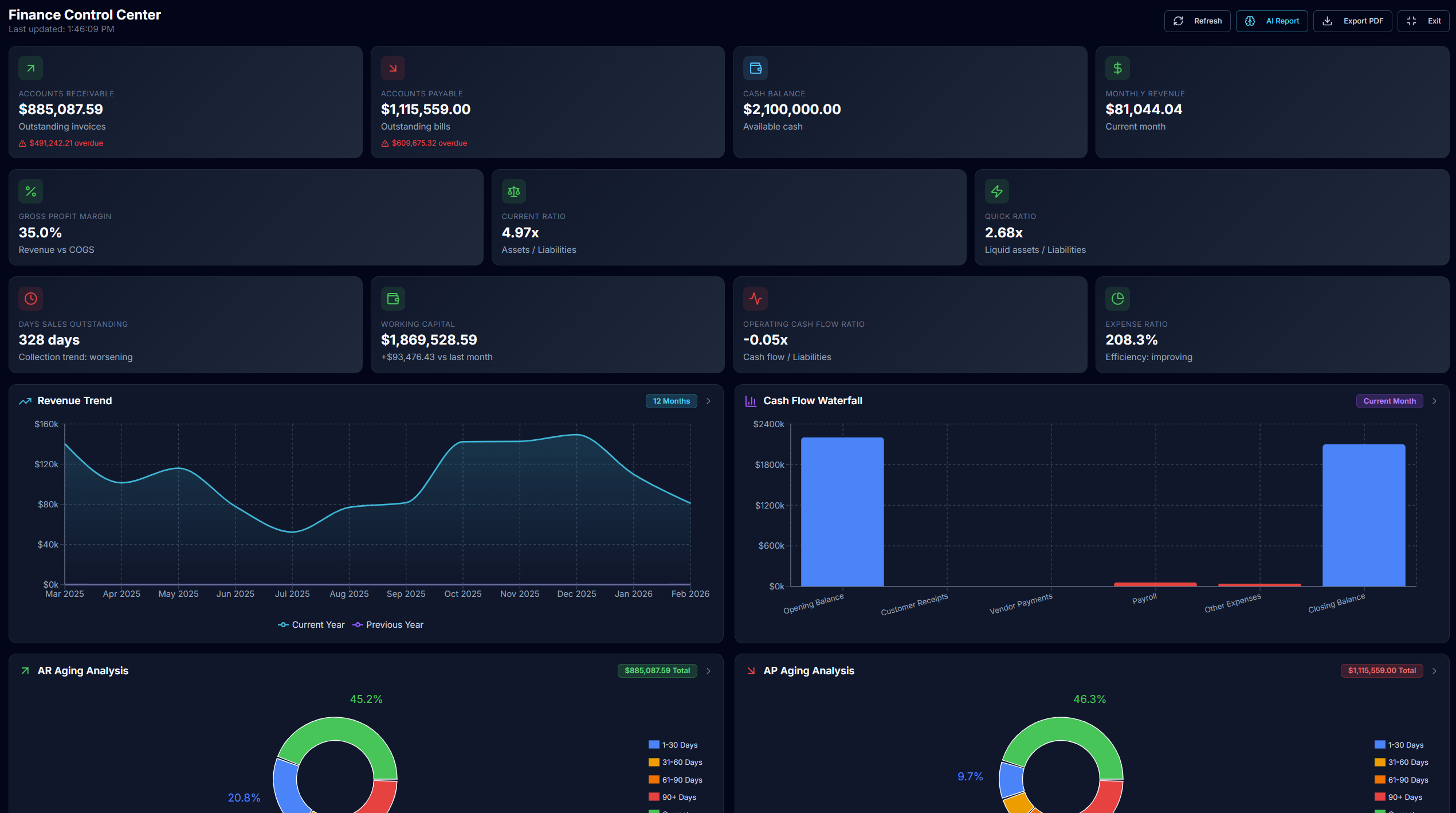Viewport: 1456px width, 813px height.
Task: Toggle the Previous Year legend series
Action: (388, 625)
